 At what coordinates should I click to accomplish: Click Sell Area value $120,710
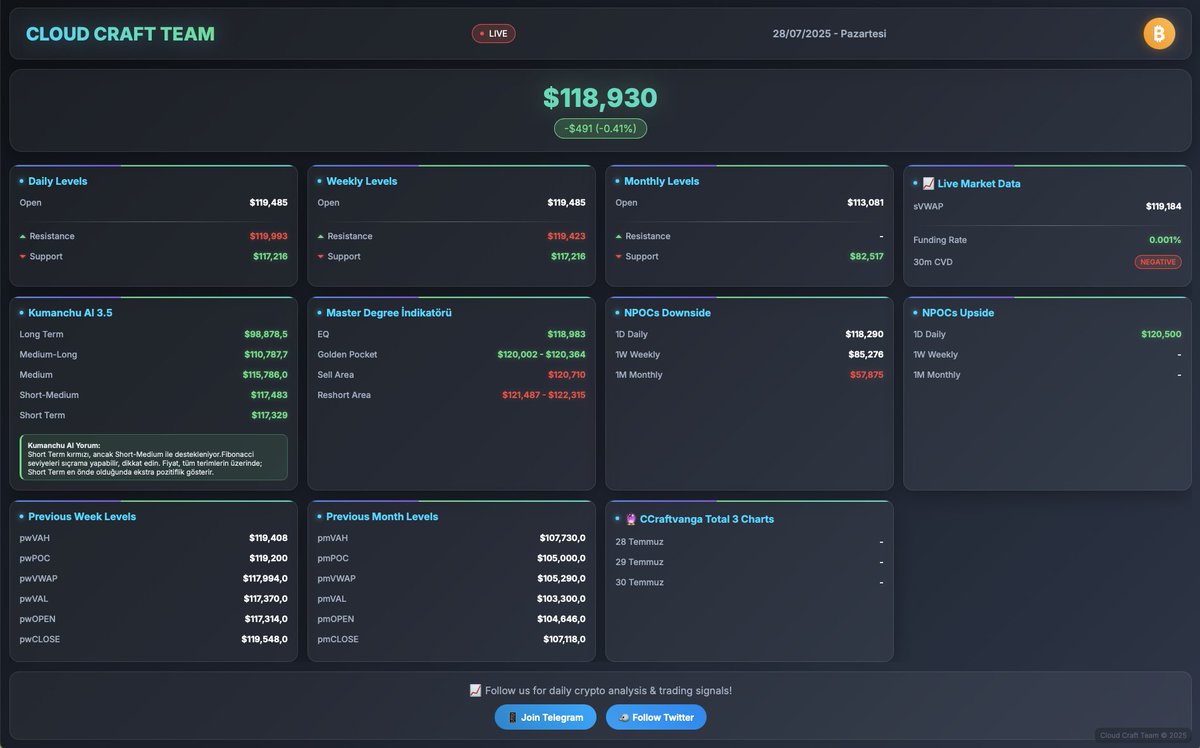[566, 374]
